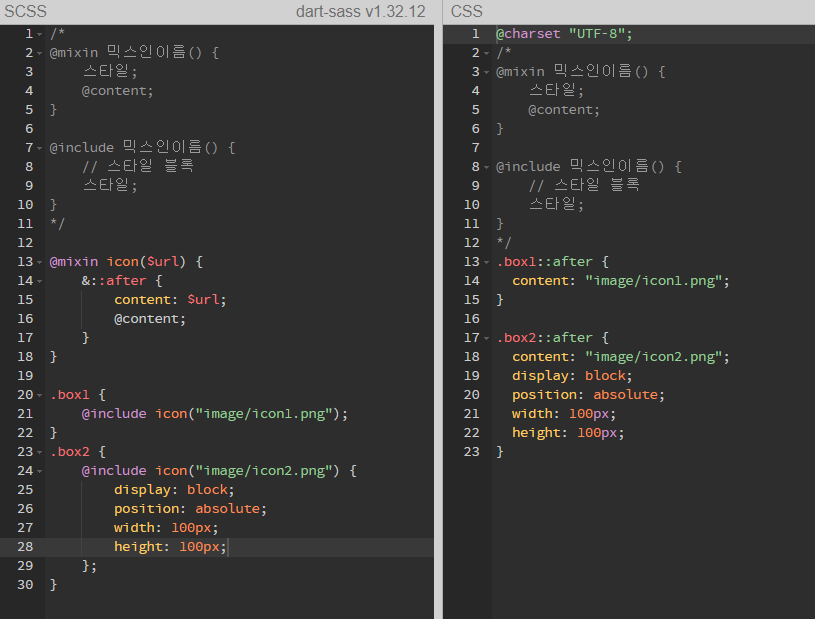Click '@mixin icon($url) {' in SCSS
The image size is (815, 619).
126,261
